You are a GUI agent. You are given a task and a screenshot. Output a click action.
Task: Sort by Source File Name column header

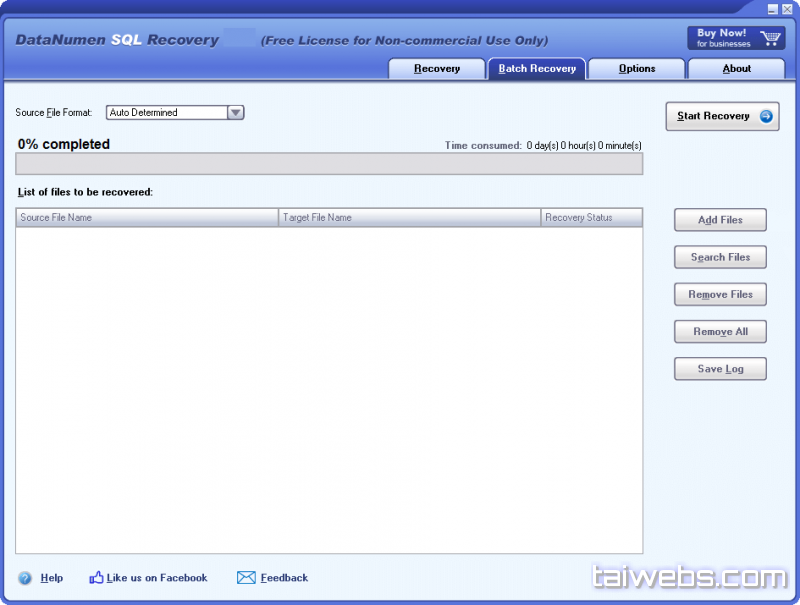[x=146, y=218]
